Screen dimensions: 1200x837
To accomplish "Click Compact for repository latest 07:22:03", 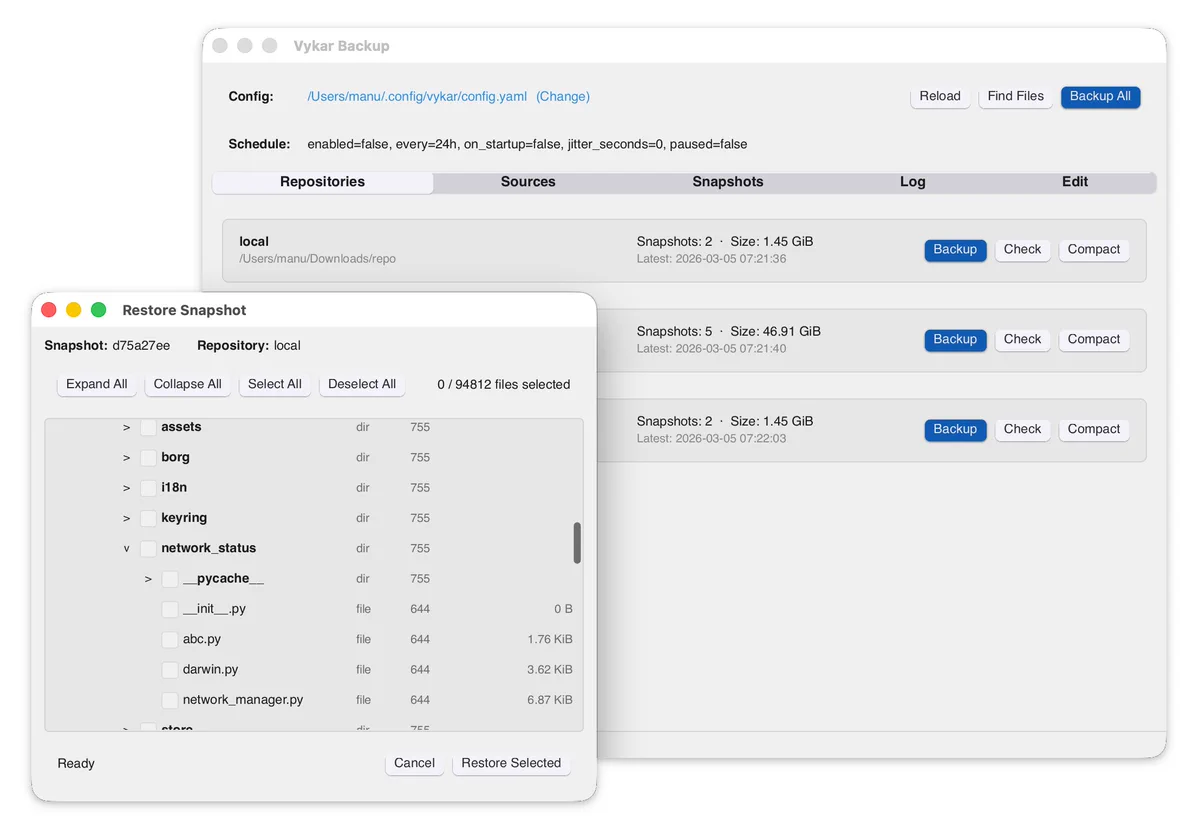I will (x=1094, y=430).
